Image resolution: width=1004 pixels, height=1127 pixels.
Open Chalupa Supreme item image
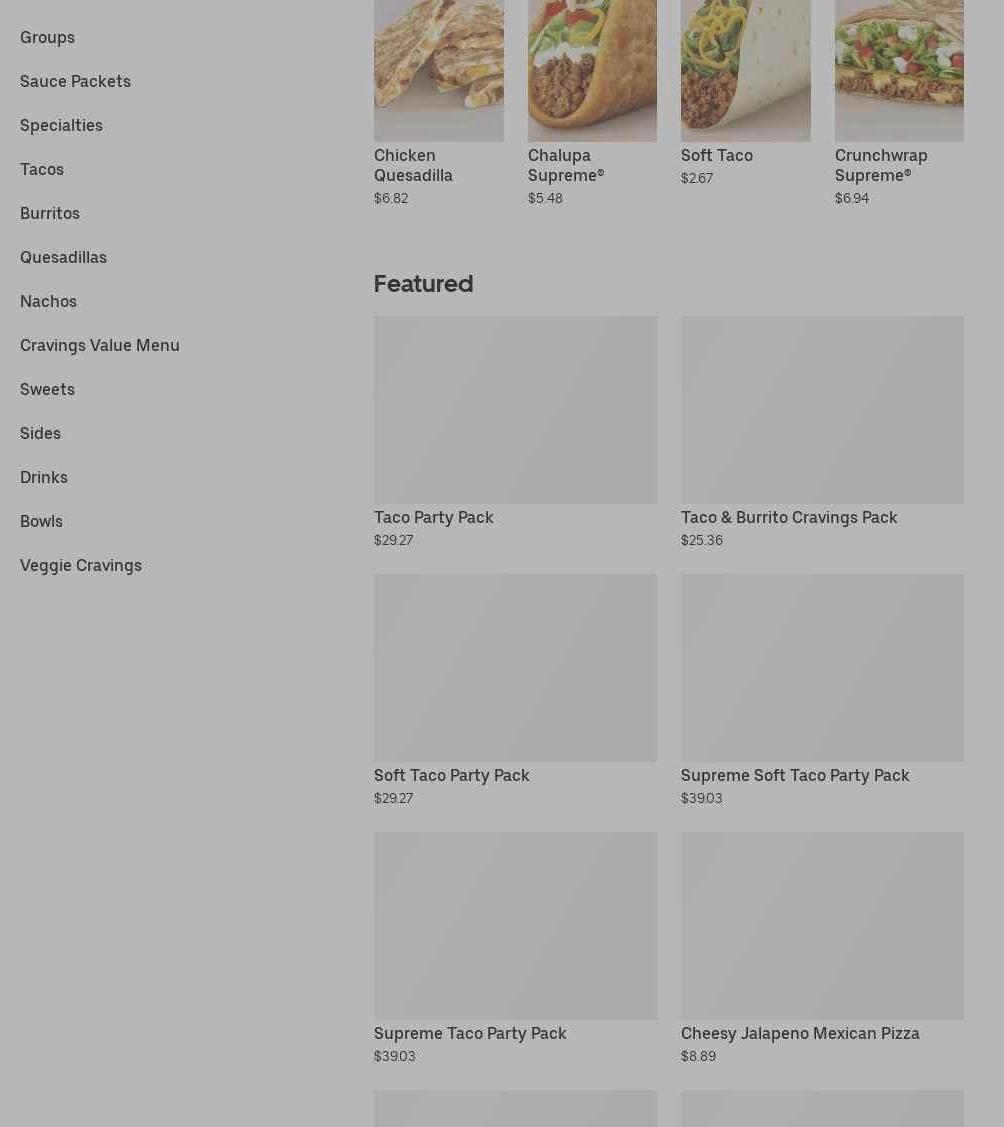click(x=592, y=70)
